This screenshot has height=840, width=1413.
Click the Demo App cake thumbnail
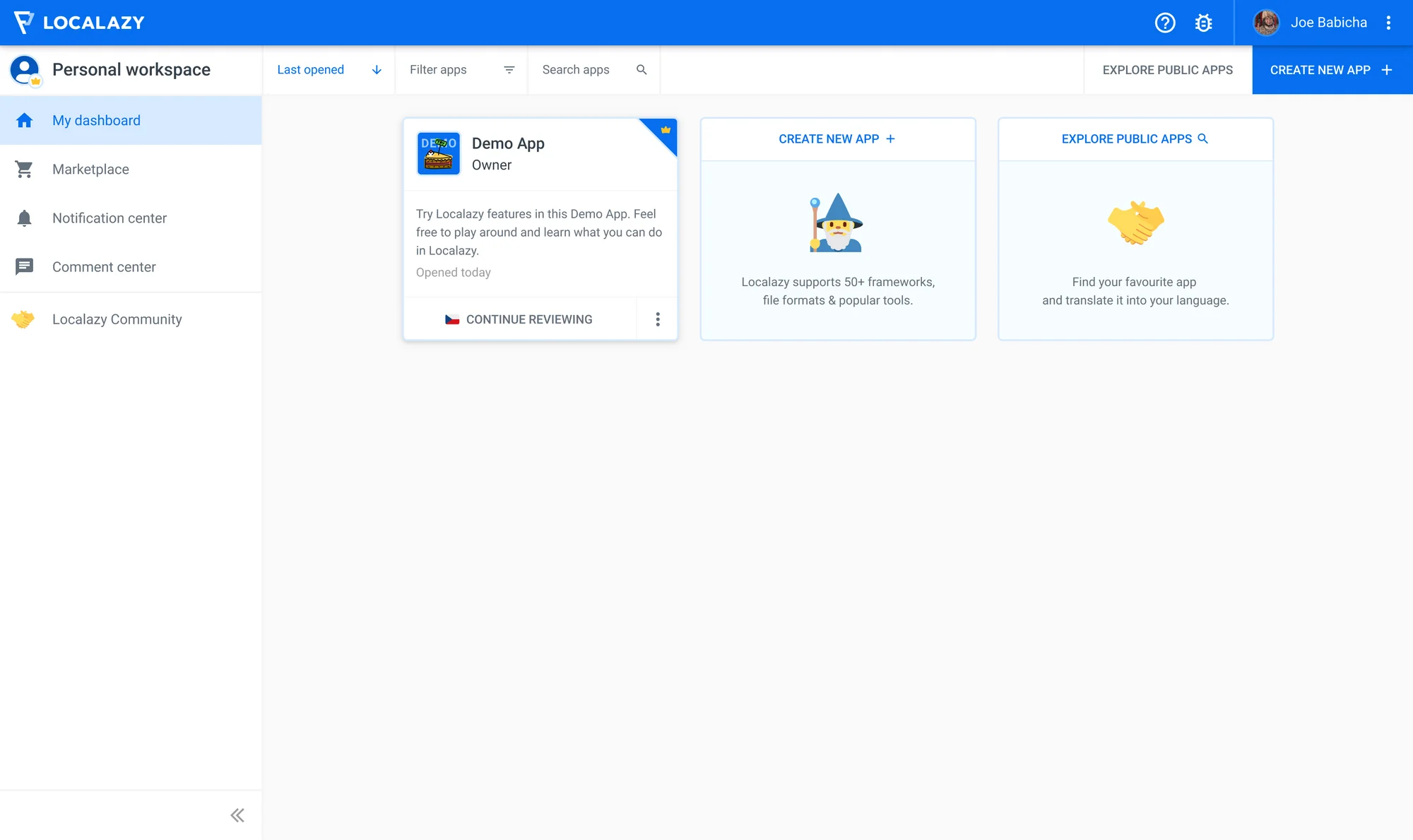(x=438, y=153)
